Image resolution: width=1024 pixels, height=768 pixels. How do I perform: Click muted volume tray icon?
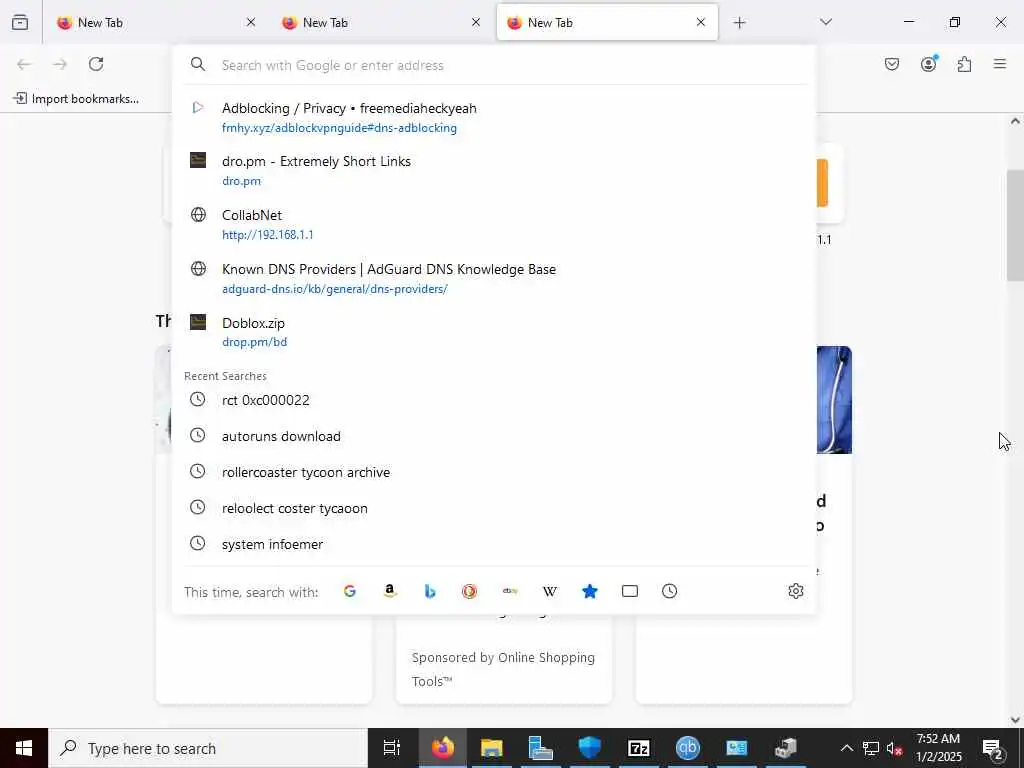coord(895,748)
